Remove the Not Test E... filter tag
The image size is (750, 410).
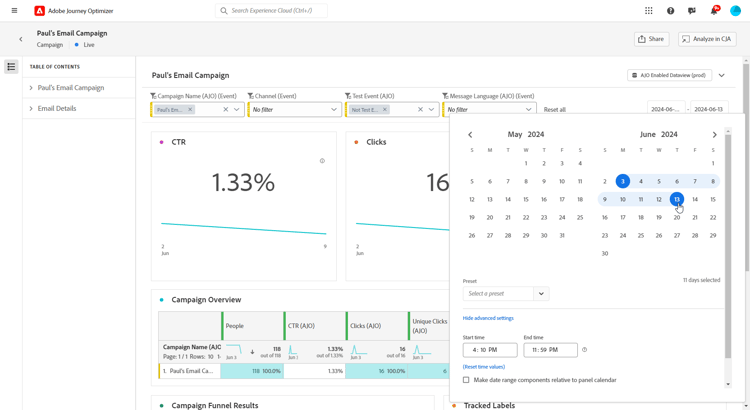point(385,110)
